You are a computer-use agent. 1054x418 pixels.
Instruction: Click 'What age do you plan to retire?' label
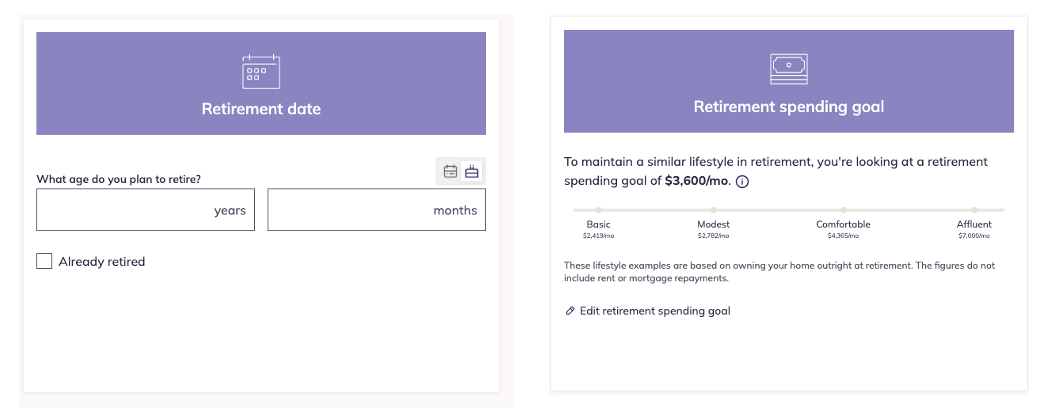click(x=118, y=179)
